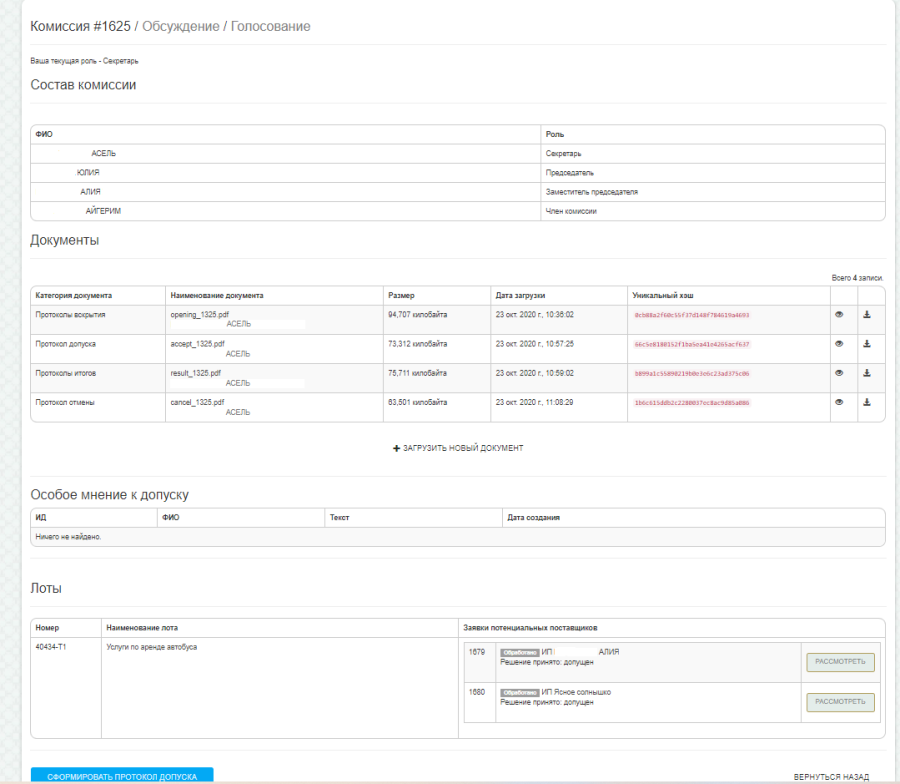Viewport: 900px width, 784px height.
Task: View the accept_1325.pdf document via eye icon
Action: 840,344
